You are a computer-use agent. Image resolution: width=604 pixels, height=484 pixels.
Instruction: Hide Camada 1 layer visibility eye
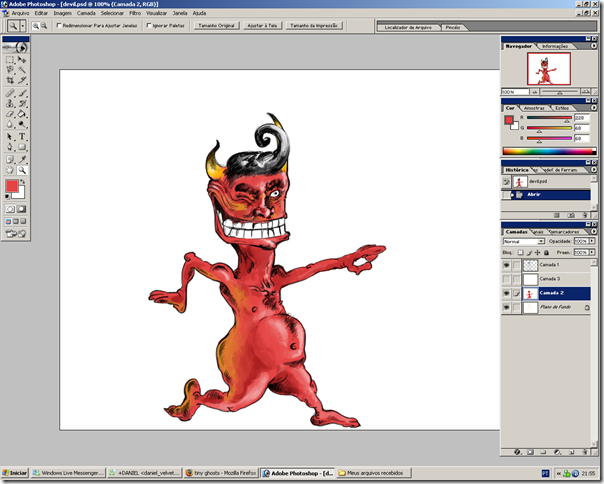tap(506, 265)
